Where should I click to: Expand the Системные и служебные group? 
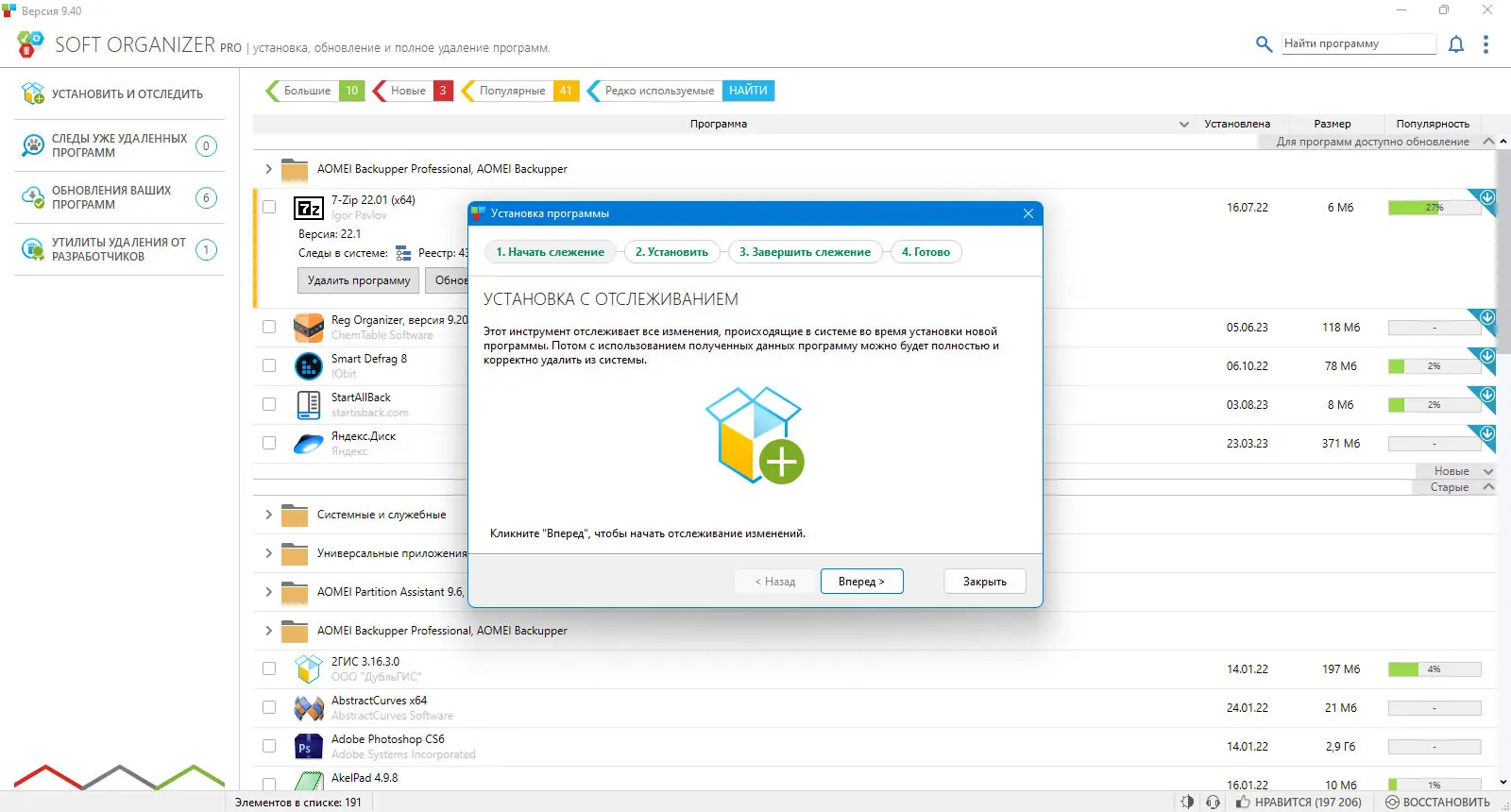tap(268, 515)
